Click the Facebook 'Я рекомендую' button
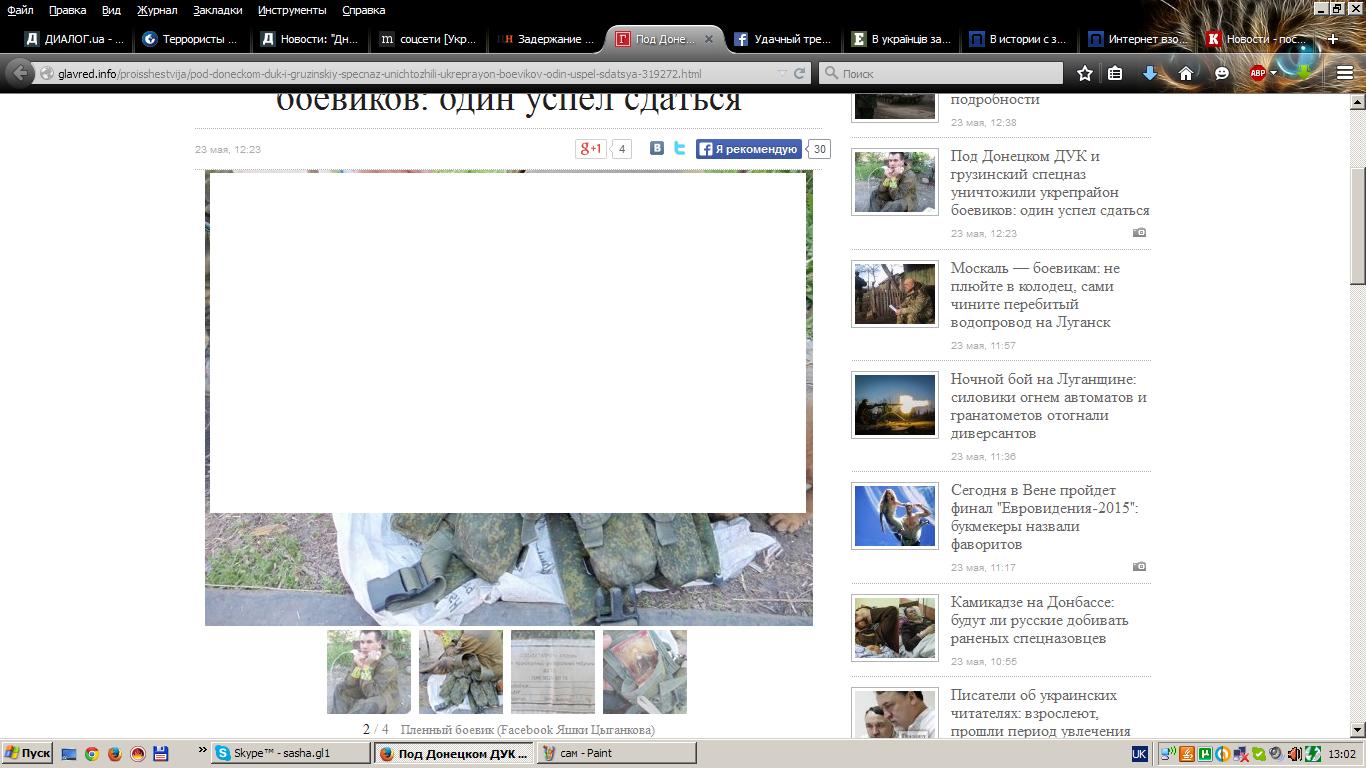The height and width of the screenshot is (768, 1366). point(749,149)
